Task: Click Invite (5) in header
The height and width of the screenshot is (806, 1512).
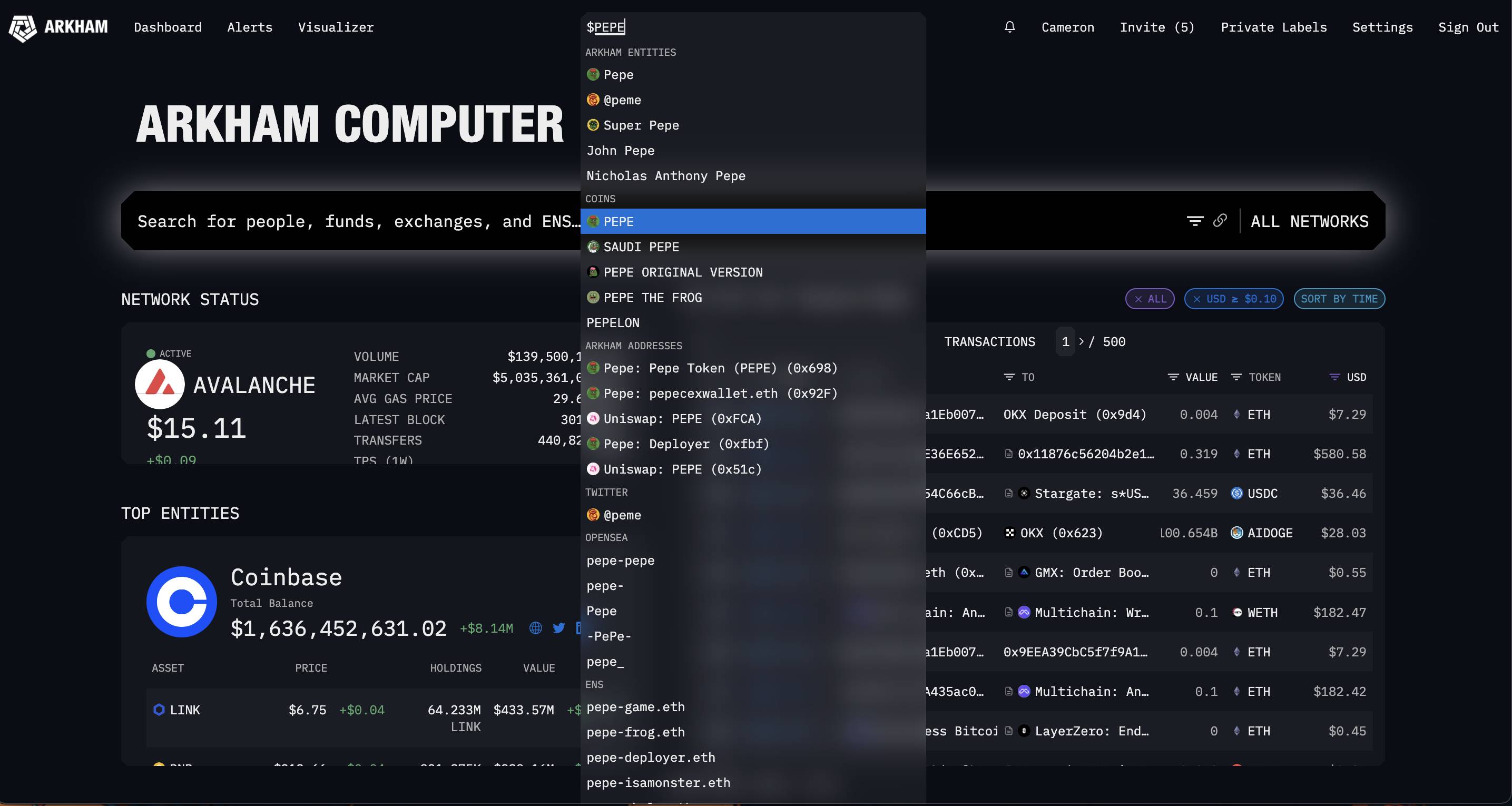Action: 1157,27
